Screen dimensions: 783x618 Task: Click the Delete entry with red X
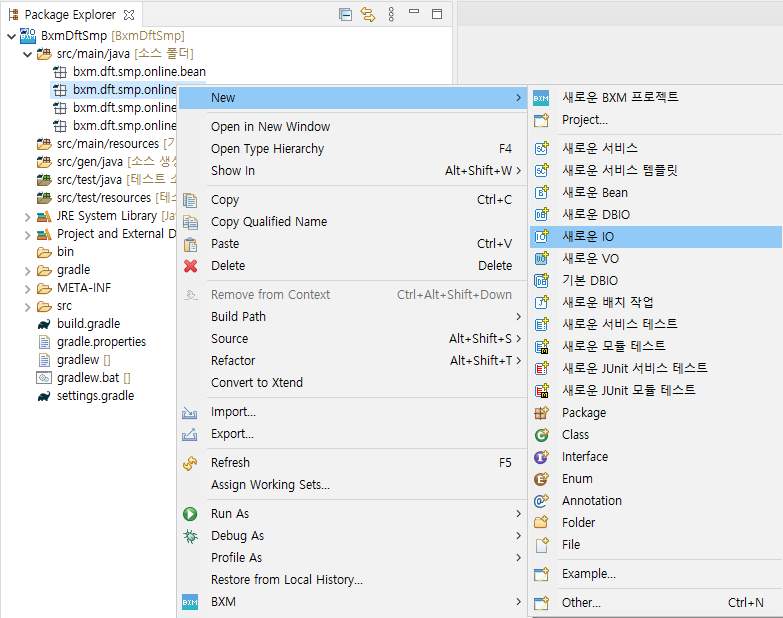(x=228, y=265)
